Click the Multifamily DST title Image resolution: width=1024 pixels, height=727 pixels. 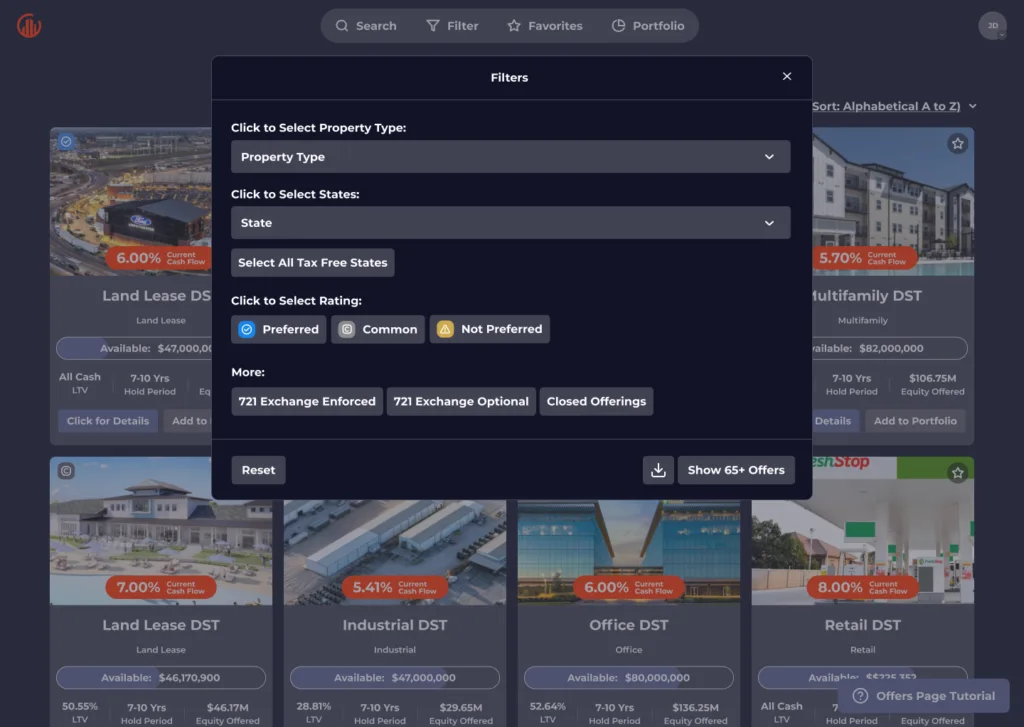pyautogui.click(x=867, y=296)
